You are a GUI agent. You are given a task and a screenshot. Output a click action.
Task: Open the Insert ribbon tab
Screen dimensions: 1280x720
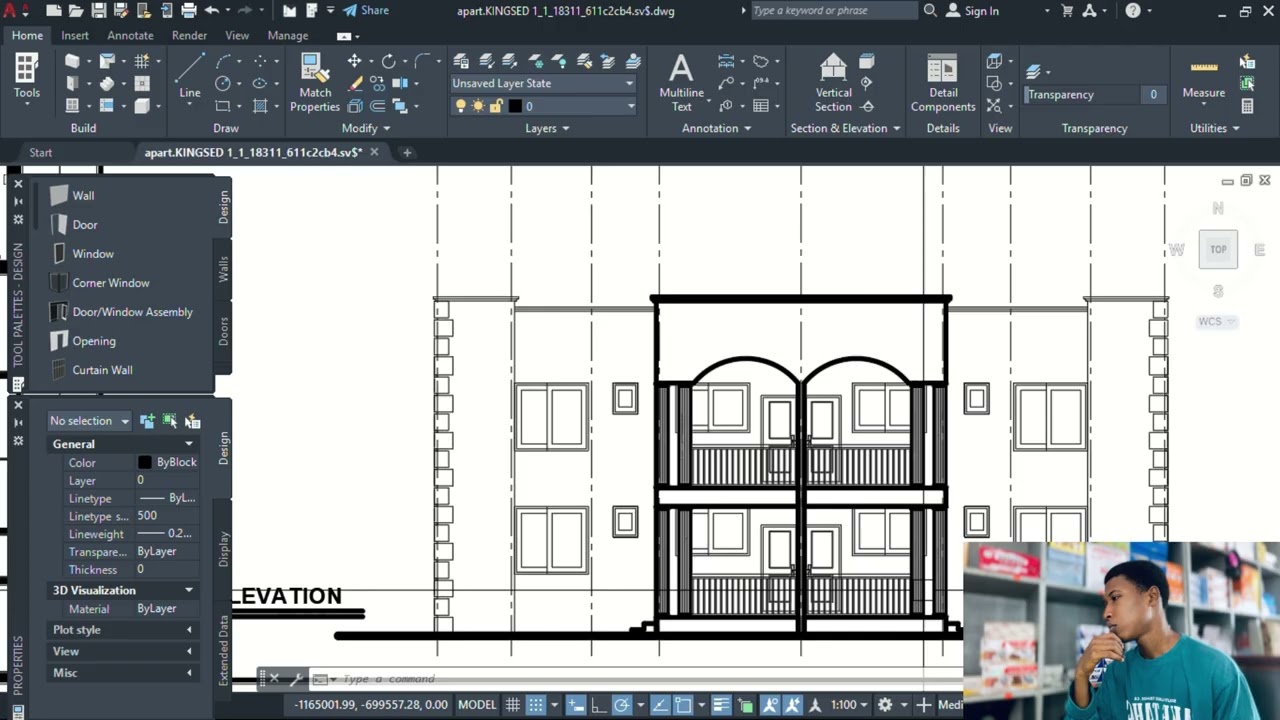pyautogui.click(x=75, y=35)
